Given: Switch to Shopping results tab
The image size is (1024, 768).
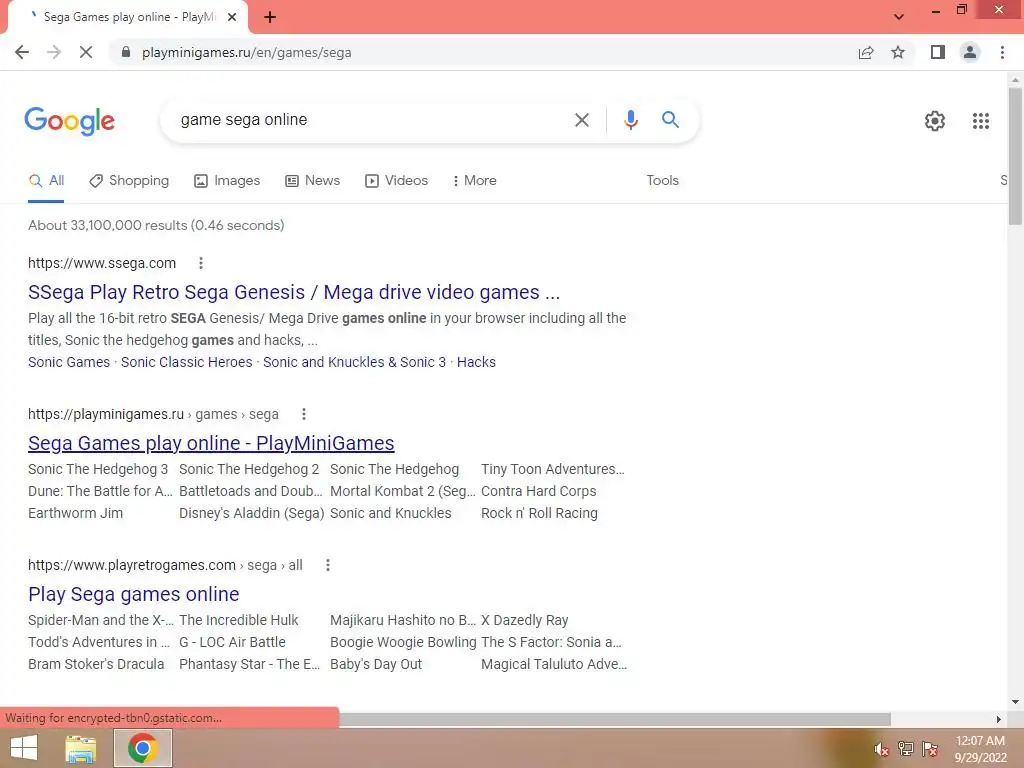Looking at the screenshot, I should 129,181.
